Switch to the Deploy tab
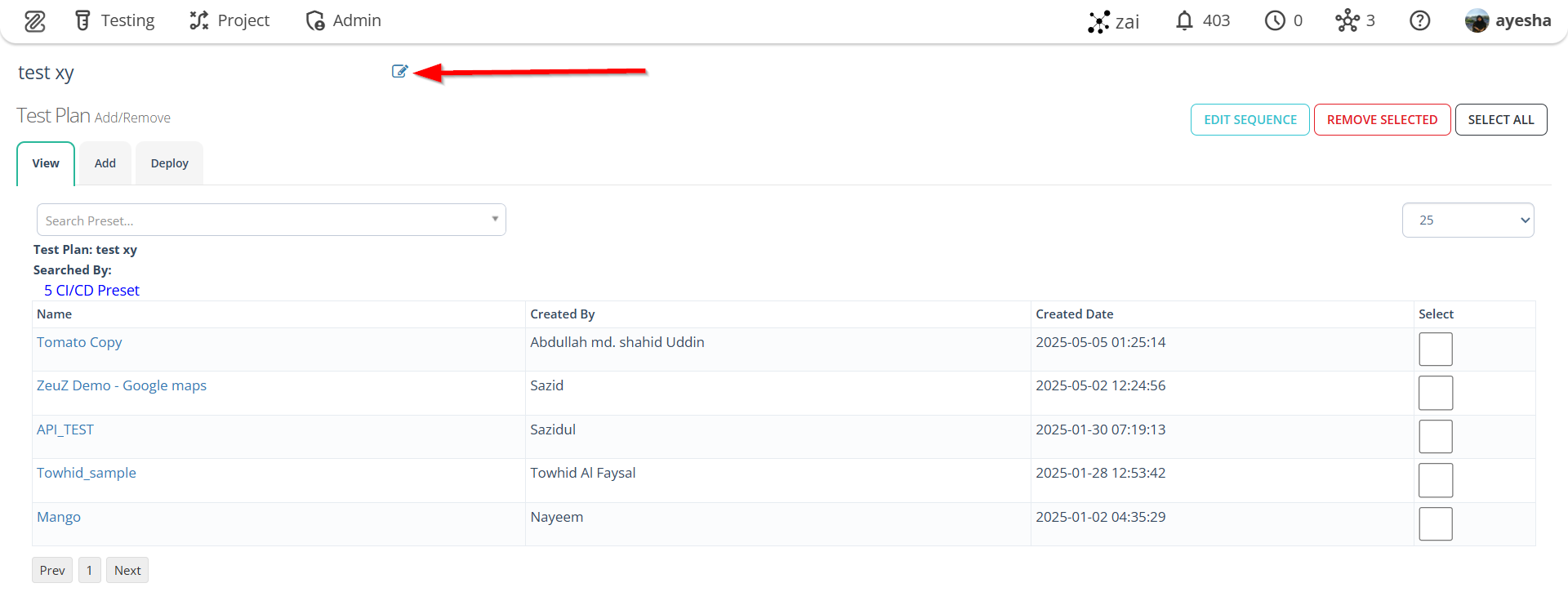 tap(170, 163)
